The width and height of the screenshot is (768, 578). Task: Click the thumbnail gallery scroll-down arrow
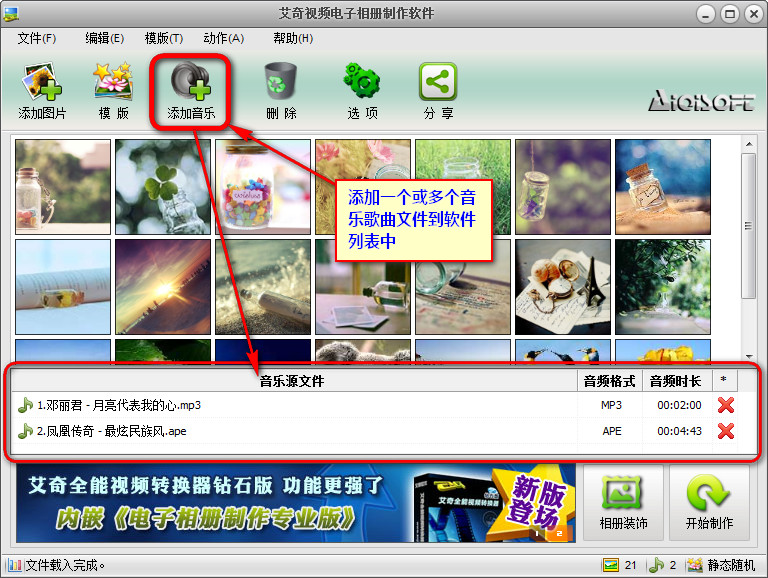(x=749, y=356)
